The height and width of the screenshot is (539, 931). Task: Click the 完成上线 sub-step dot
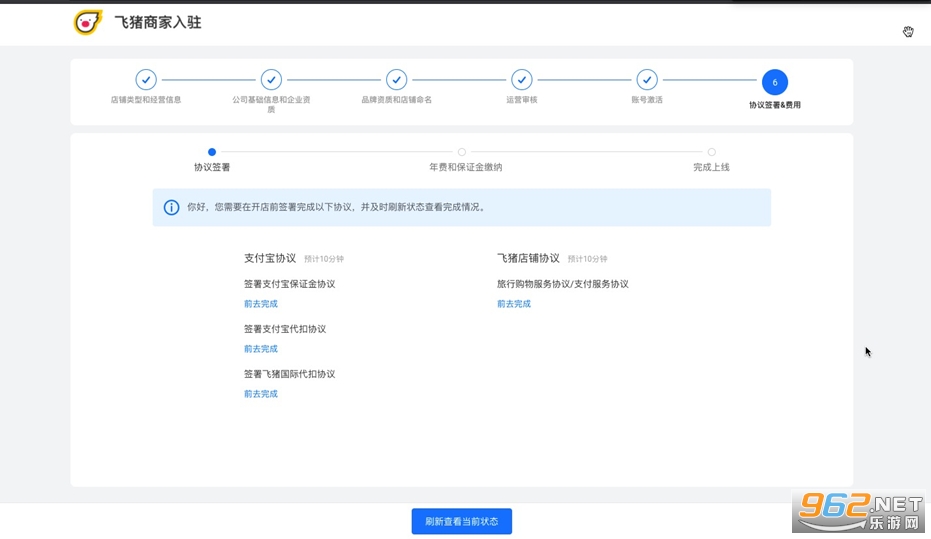tap(711, 152)
